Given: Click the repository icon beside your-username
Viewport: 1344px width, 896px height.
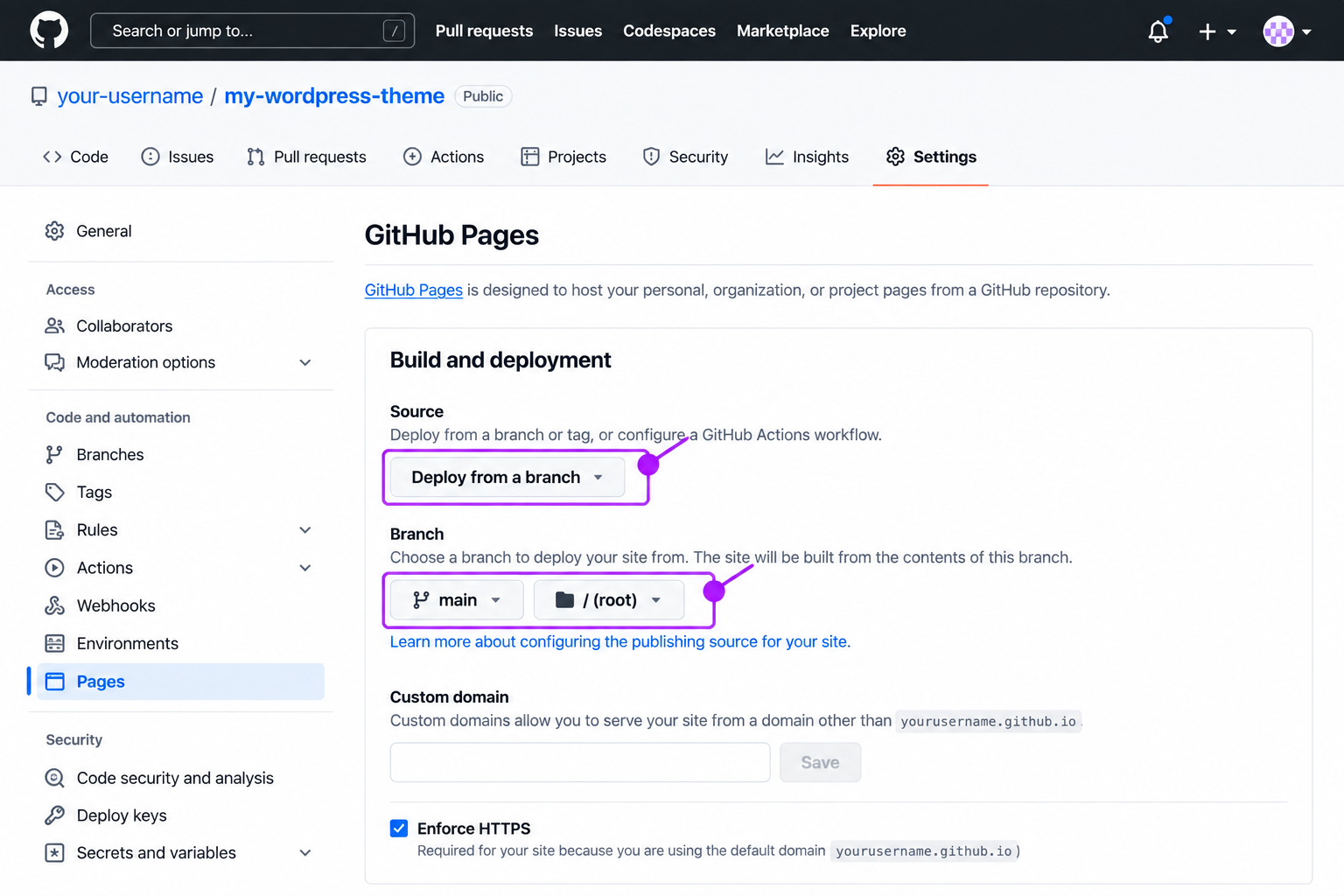Looking at the screenshot, I should pos(39,96).
